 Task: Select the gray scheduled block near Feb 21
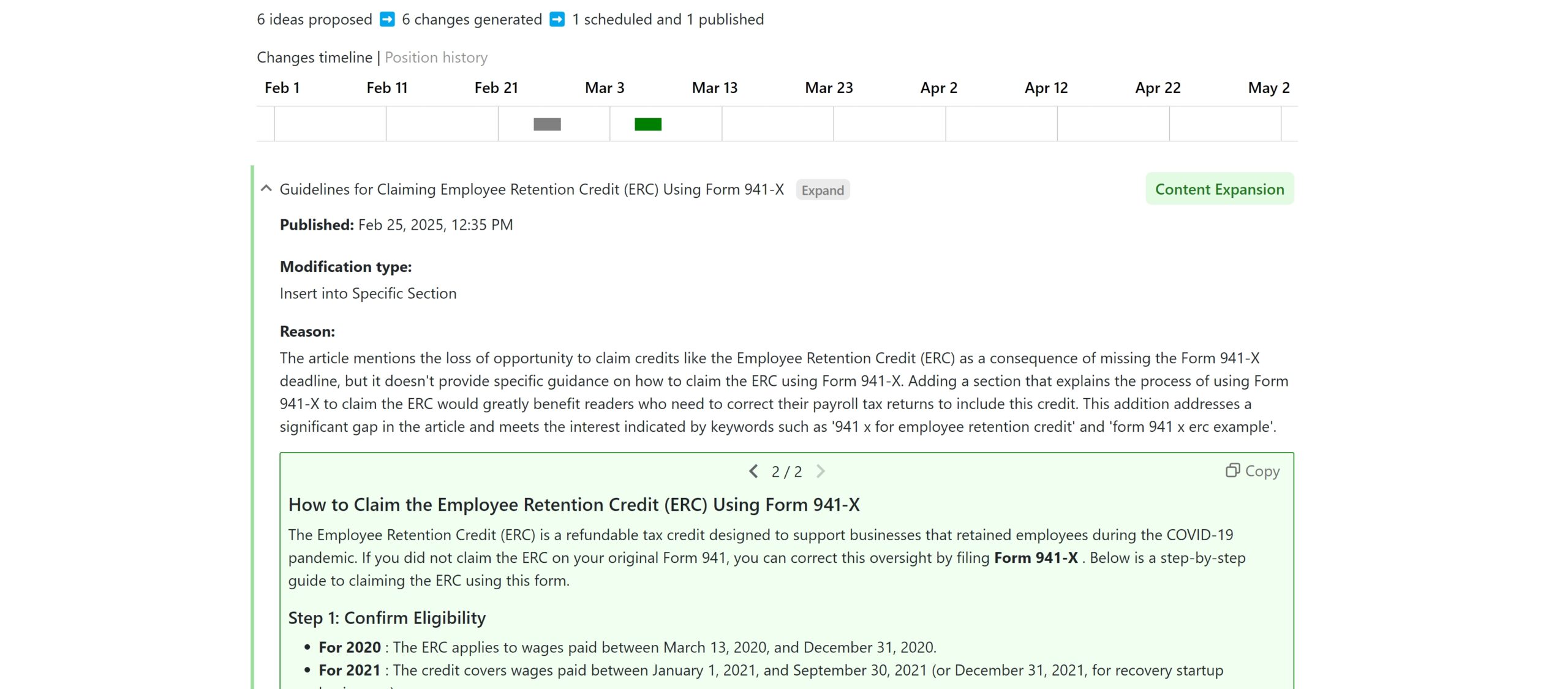tap(546, 123)
